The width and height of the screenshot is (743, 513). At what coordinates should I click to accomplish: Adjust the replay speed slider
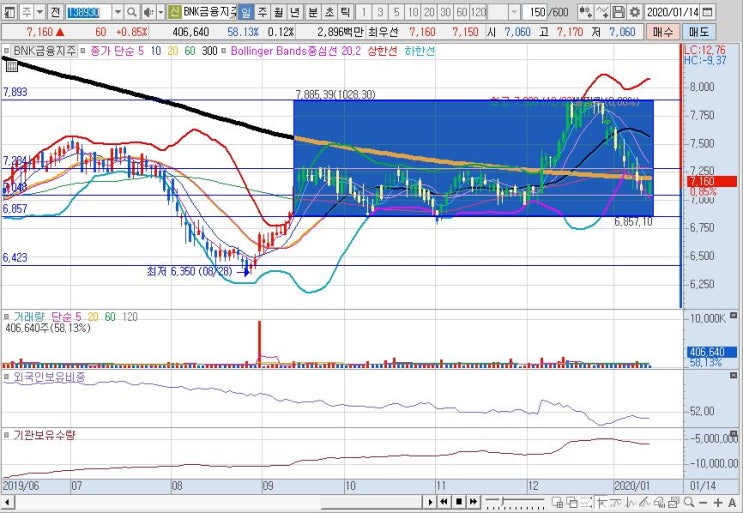pyautogui.click(x=515, y=502)
